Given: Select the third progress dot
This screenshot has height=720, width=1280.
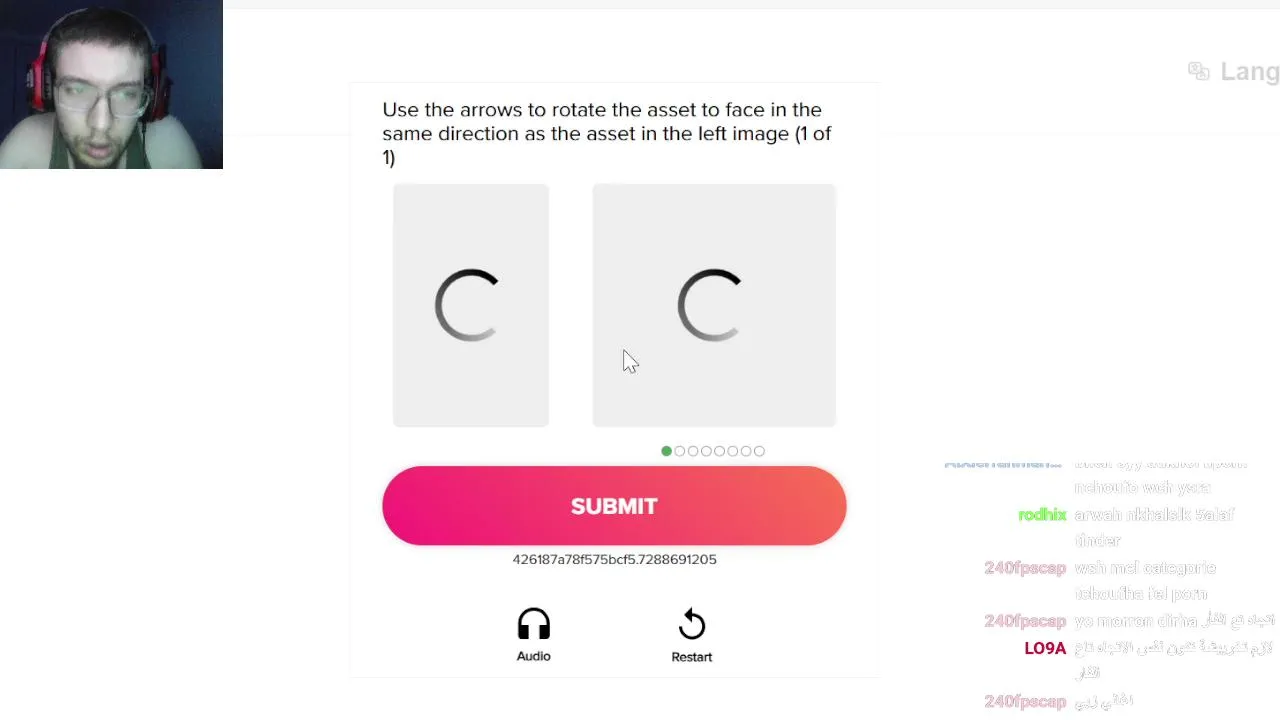Looking at the screenshot, I should [x=693, y=451].
